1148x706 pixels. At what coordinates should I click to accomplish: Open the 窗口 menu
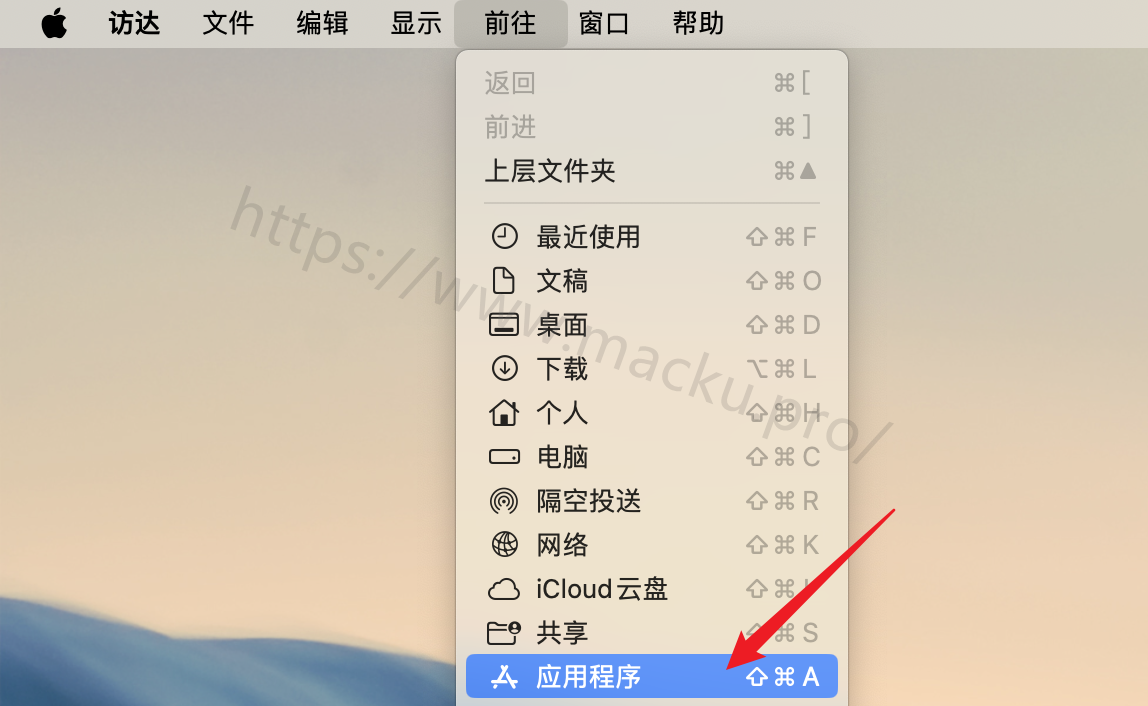(x=604, y=23)
